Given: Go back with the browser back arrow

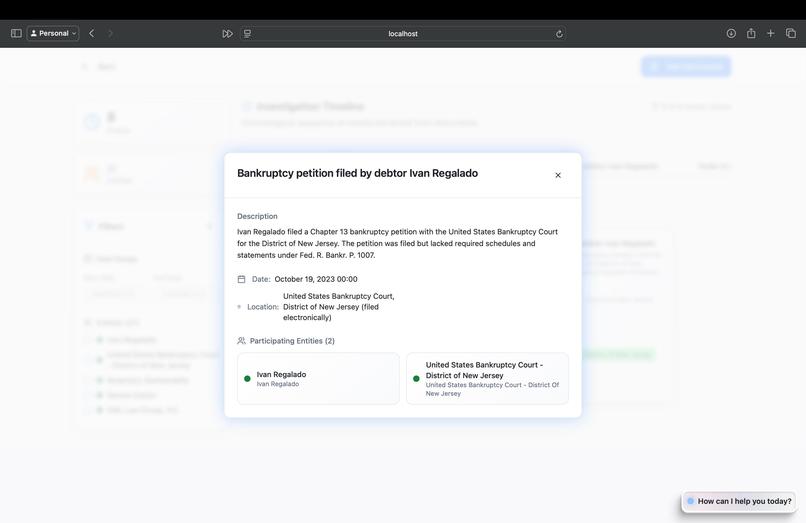Looking at the screenshot, I should point(92,33).
